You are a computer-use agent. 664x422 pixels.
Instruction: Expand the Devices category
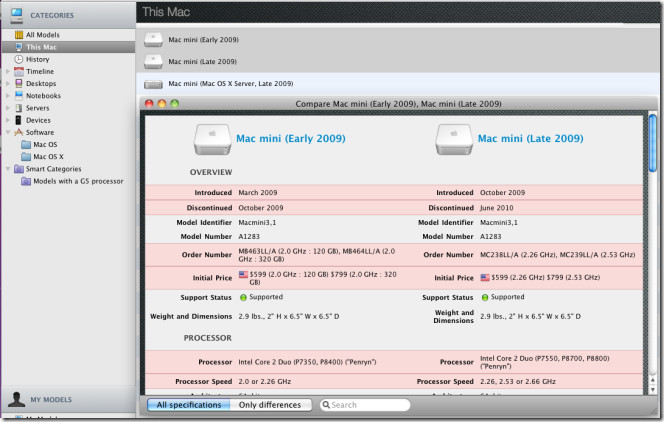click(8, 120)
